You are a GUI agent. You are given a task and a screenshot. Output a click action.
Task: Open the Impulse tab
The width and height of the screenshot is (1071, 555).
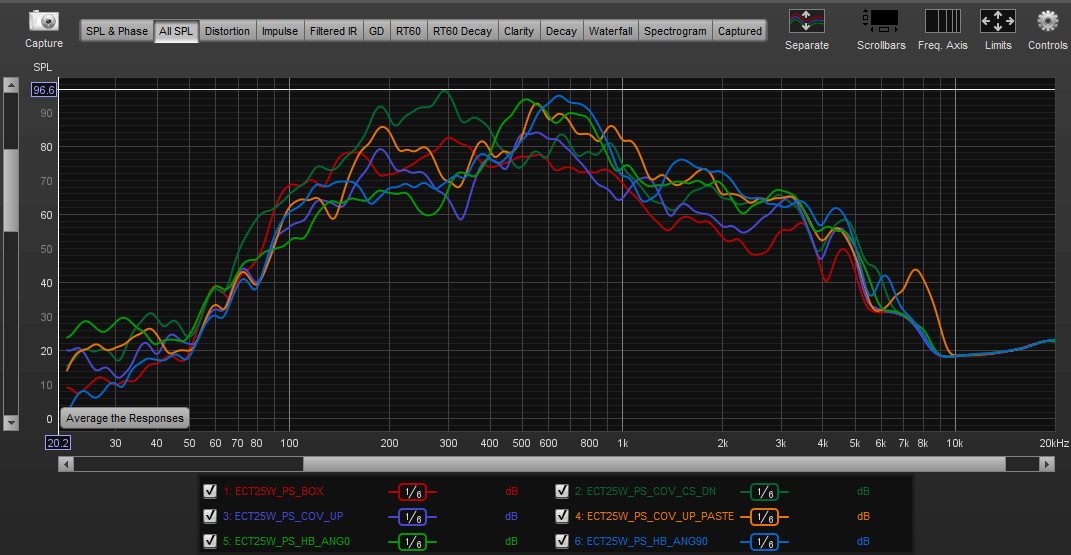280,31
